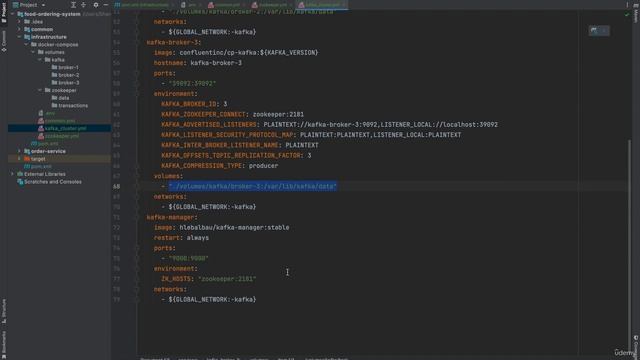The image size is (640, 360).
Task: Click image hlebalbau/kafka-manager:stable value
Action: pyautogui.click(x=234, y=227)
